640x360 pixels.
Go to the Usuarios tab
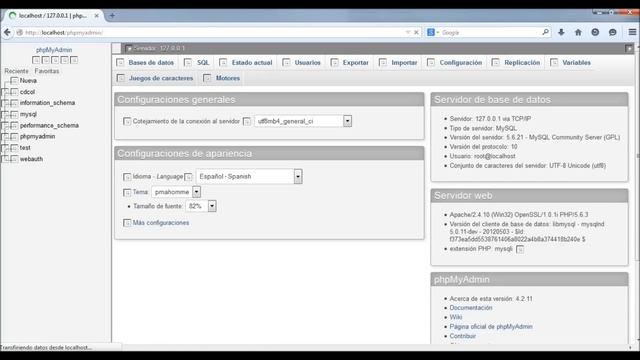tap(302, 62)
